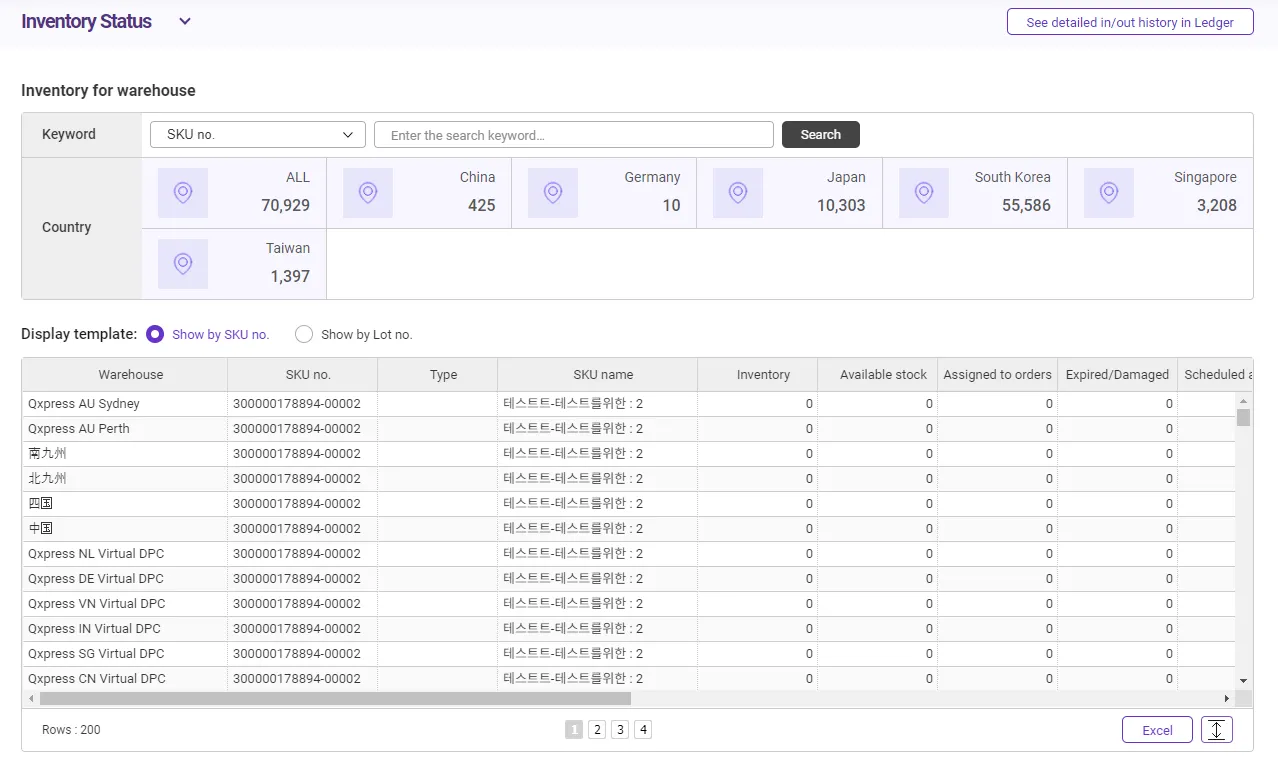Click the Taiwan location pin icon
The height and width of the screenshot is (771, 1278).
click(183, 264)
